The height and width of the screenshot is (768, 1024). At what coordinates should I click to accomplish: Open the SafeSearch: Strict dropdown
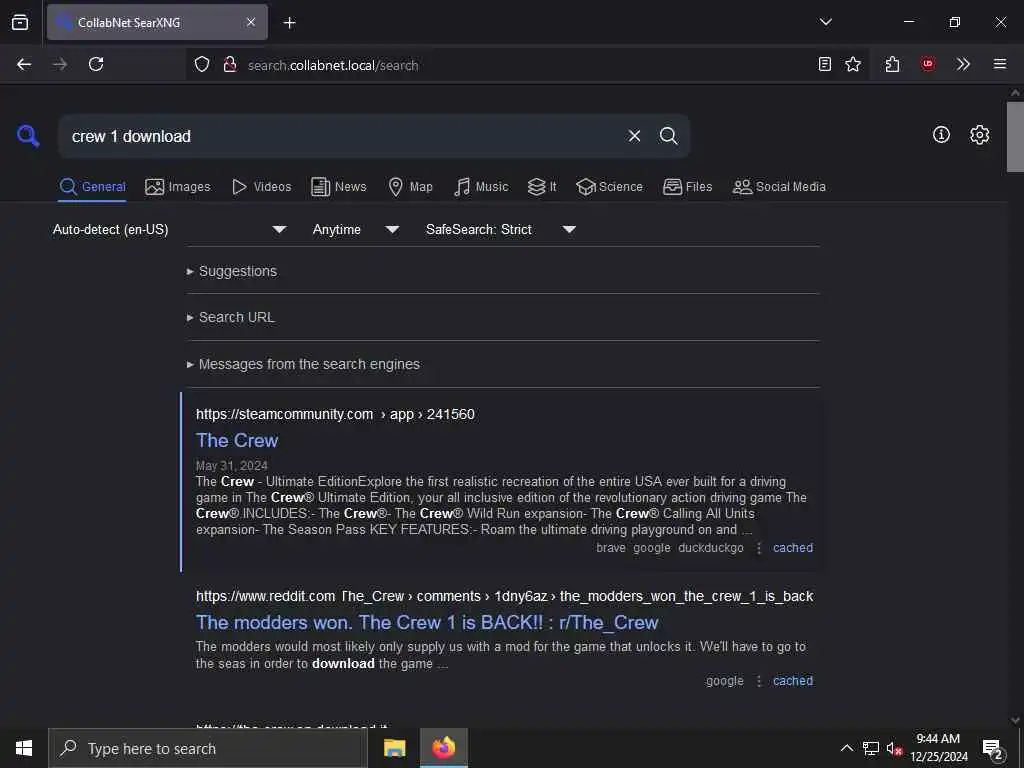pos(500,229)
